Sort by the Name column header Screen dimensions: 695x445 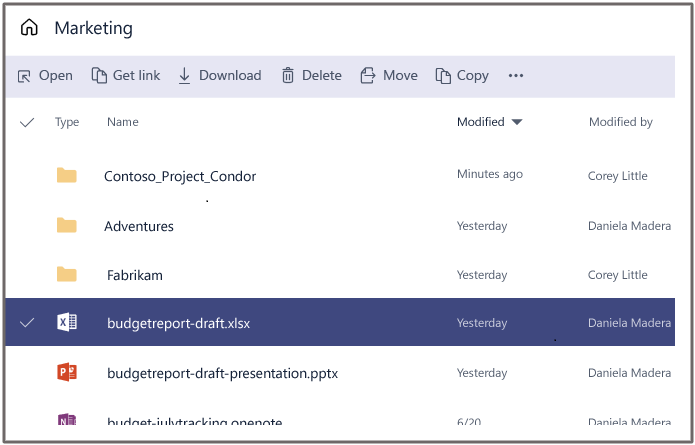tap(123, 122)
